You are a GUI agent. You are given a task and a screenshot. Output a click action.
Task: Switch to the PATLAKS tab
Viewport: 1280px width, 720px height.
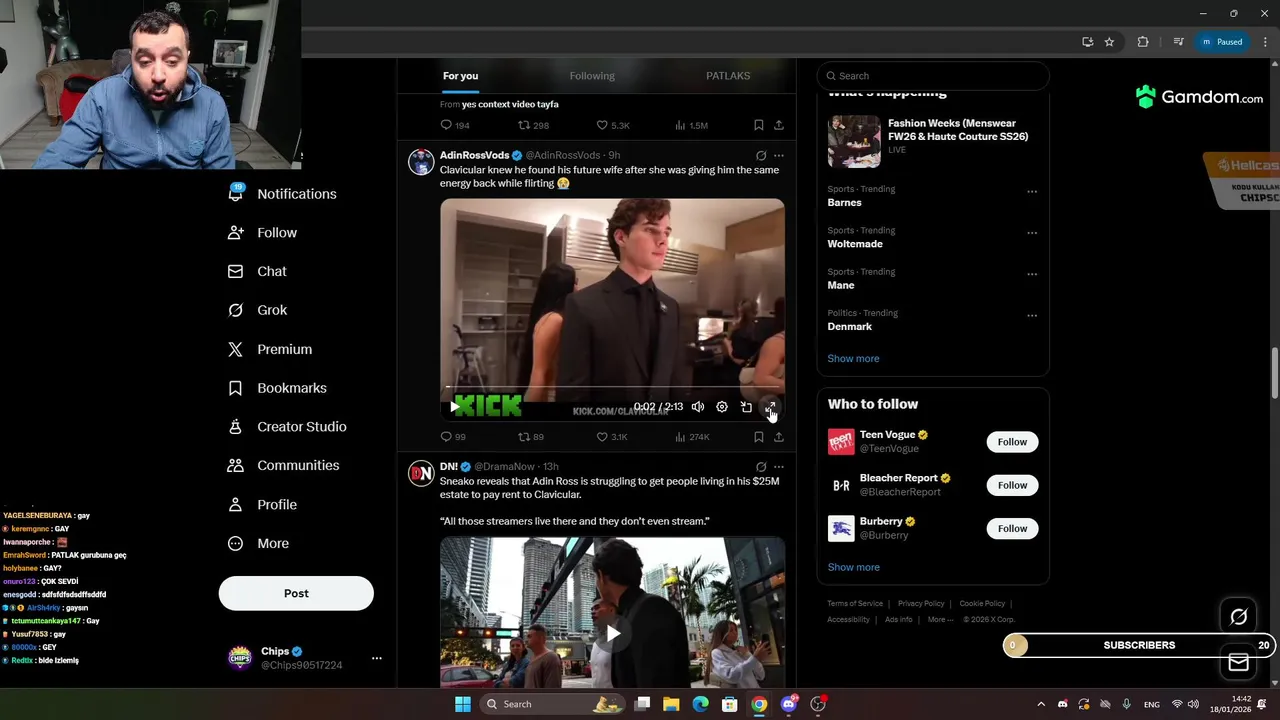(728, 76)
